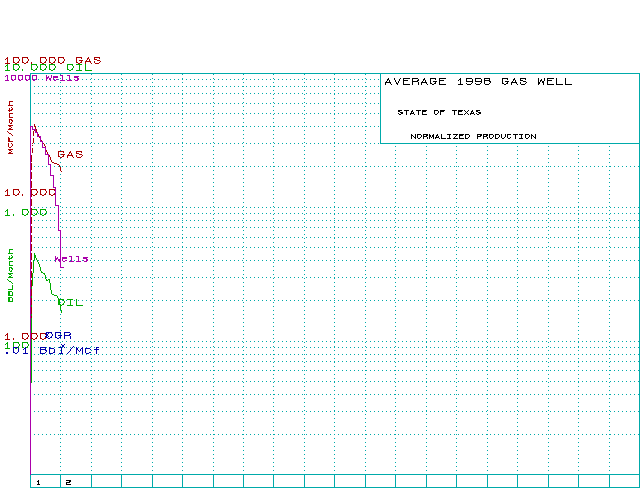Click the STATE OF TEXAS subtitle
Viewport: 640px width, 491px height.
[x=438, y=112]
